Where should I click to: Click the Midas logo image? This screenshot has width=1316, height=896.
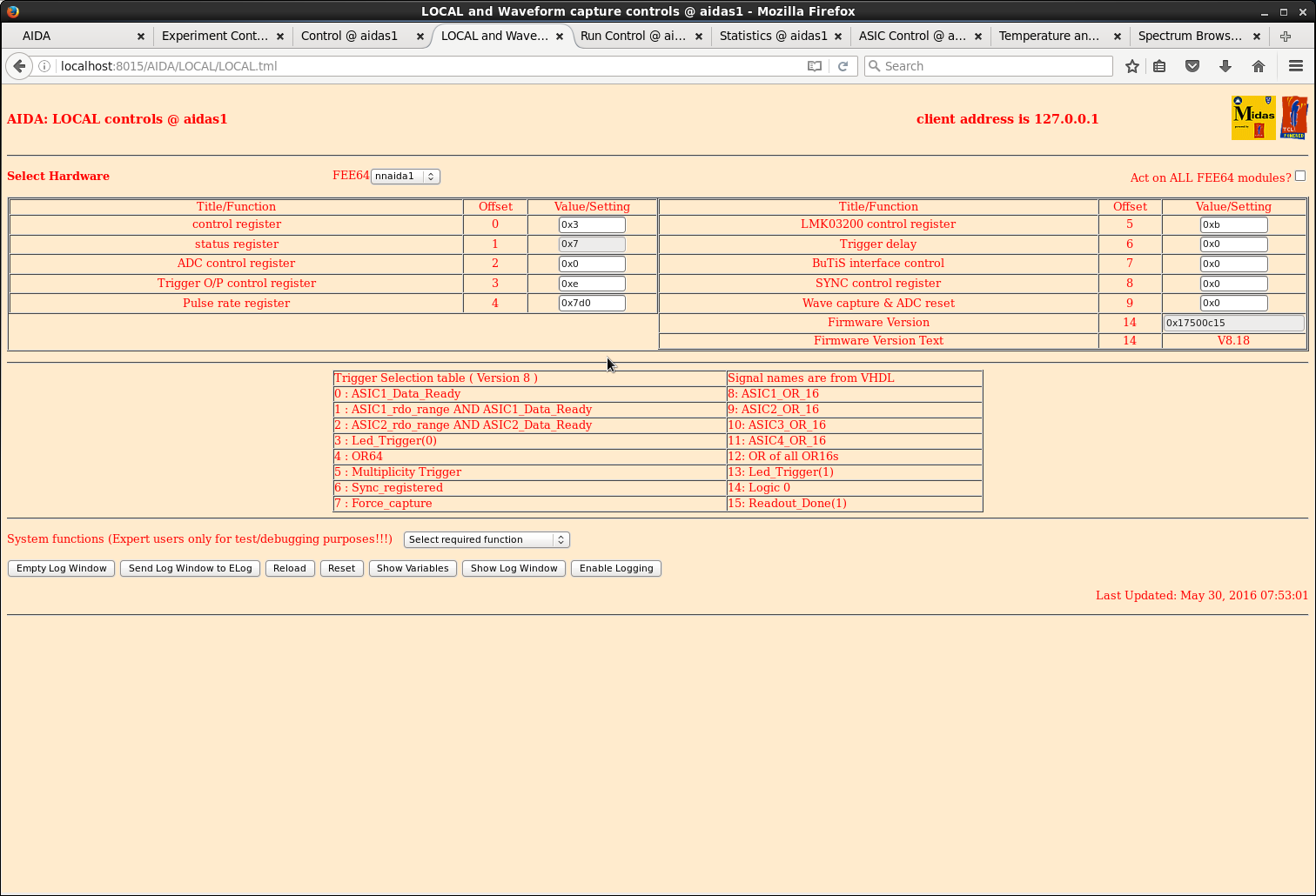[1253, 117]
